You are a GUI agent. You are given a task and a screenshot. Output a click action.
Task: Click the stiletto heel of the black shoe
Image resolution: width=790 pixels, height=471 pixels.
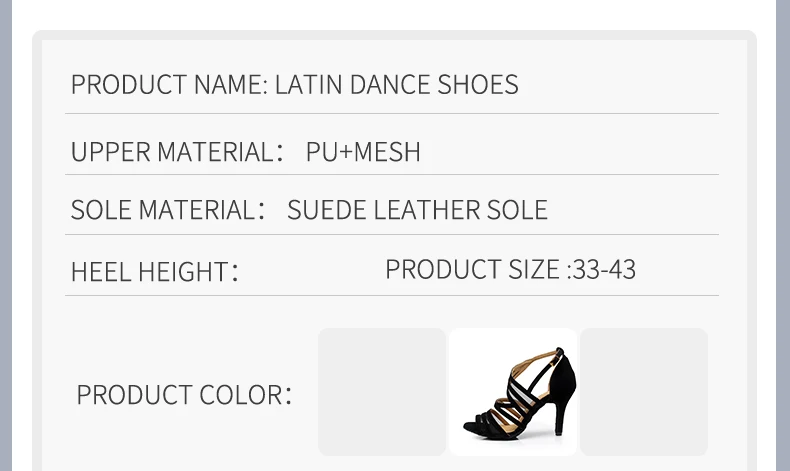(x=559, y=418)
